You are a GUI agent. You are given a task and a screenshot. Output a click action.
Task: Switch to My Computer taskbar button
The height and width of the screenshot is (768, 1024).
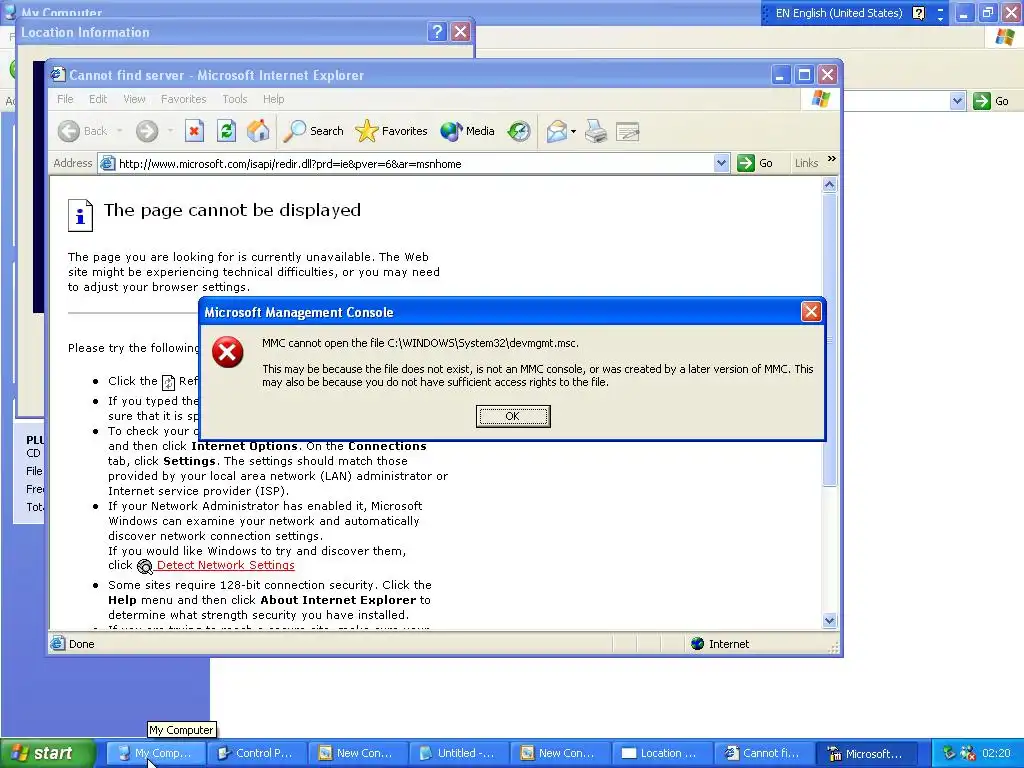(x=156, y=754)
